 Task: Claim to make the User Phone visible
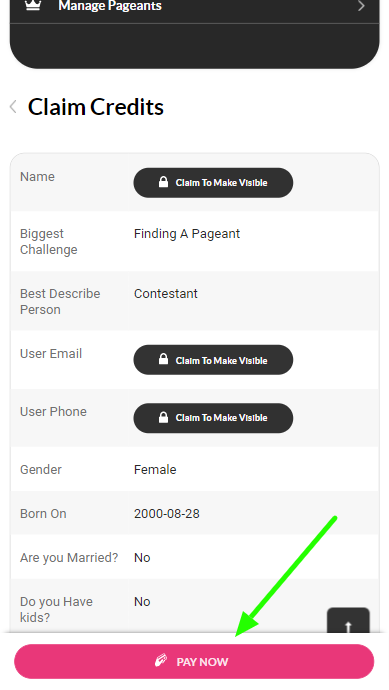[213, 418]
